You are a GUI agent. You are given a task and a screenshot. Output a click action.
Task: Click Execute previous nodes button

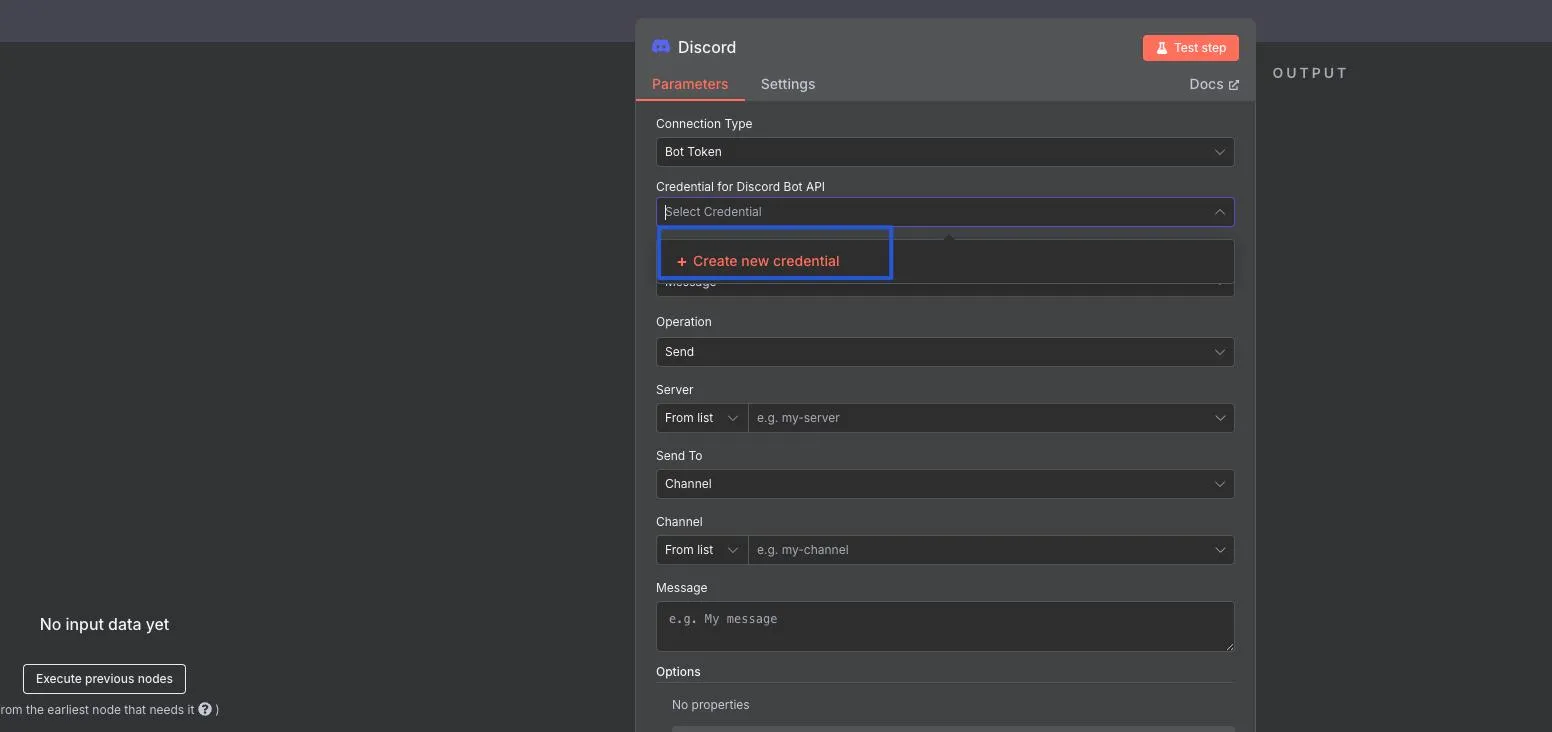point(105,679)
